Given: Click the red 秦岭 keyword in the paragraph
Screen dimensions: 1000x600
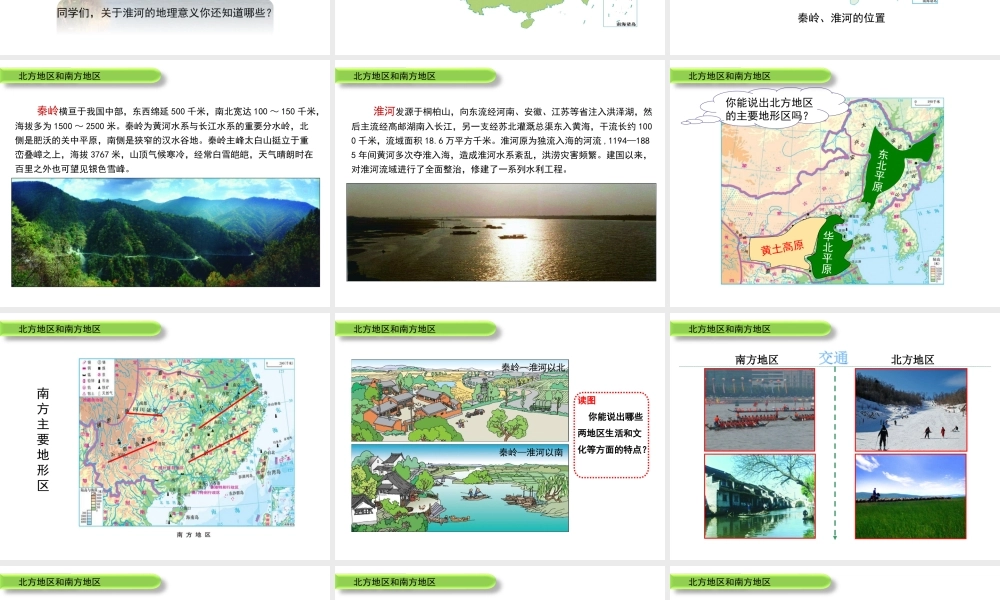Looking at the screenshot, I should pyautogui.click(x=47, y=110).
